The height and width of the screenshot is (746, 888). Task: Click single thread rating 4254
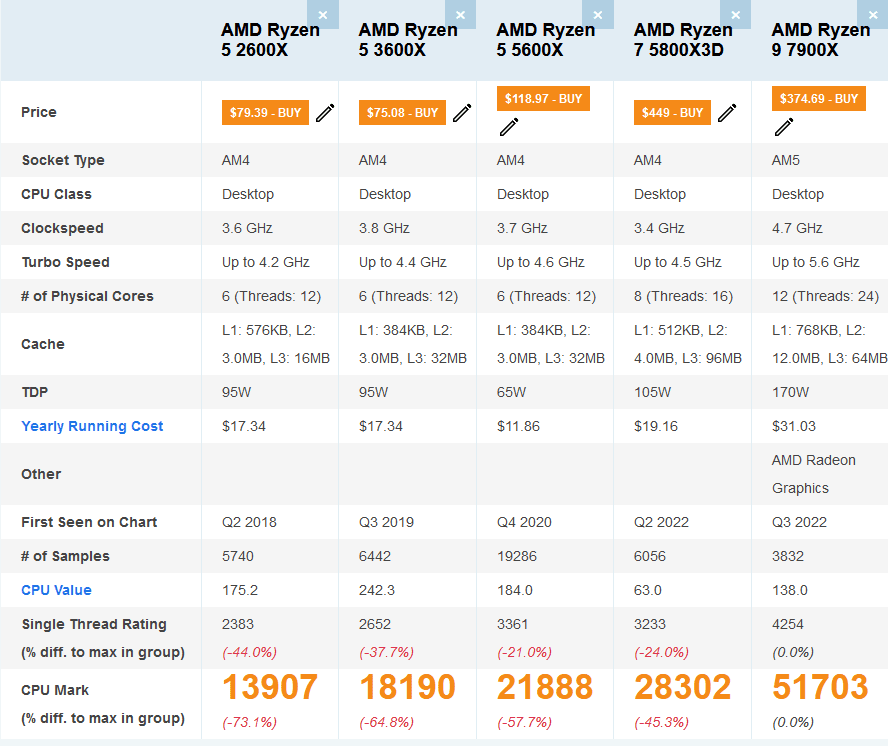pyautogui.click(x=788, y=624)
